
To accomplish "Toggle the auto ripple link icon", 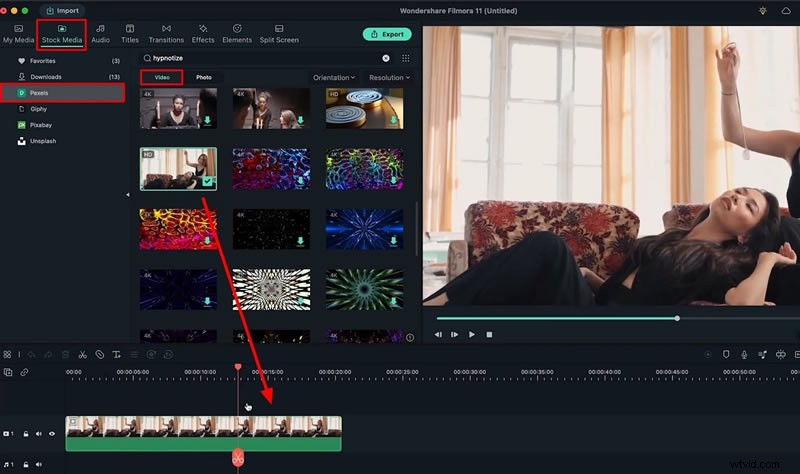I will click(24, 372).
